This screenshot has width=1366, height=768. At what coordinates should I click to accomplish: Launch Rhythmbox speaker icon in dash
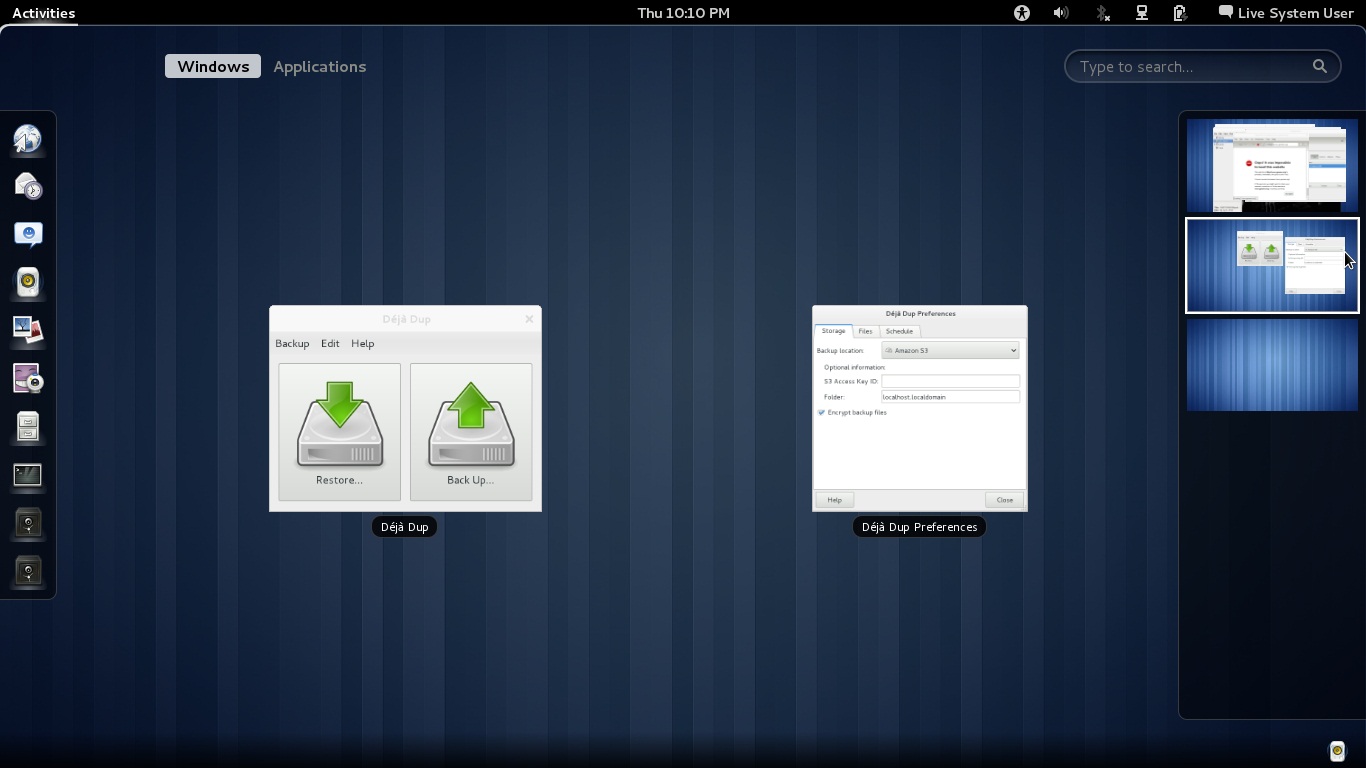28,282
